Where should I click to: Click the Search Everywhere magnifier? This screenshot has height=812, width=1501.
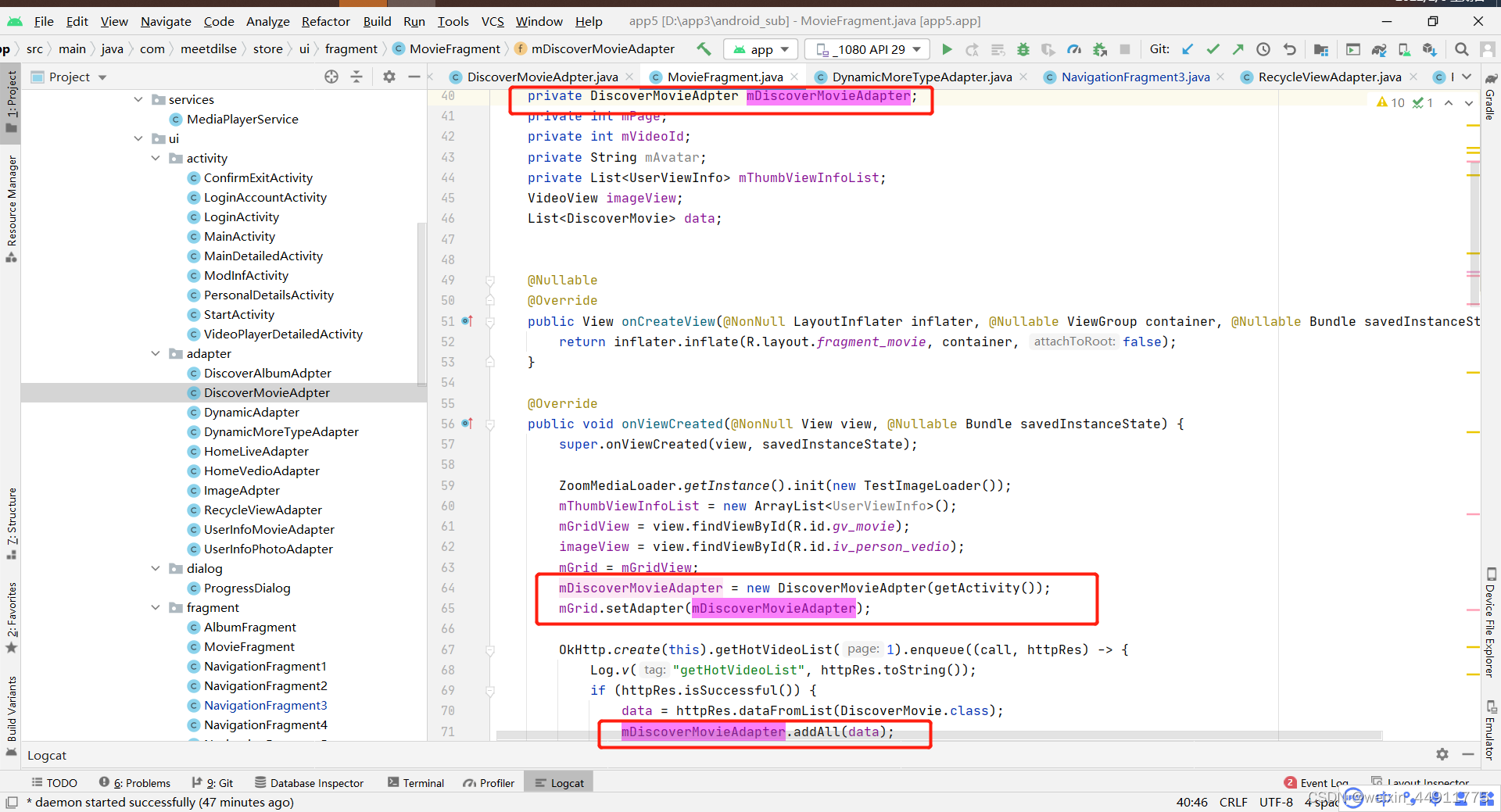tap(1461, 49)
